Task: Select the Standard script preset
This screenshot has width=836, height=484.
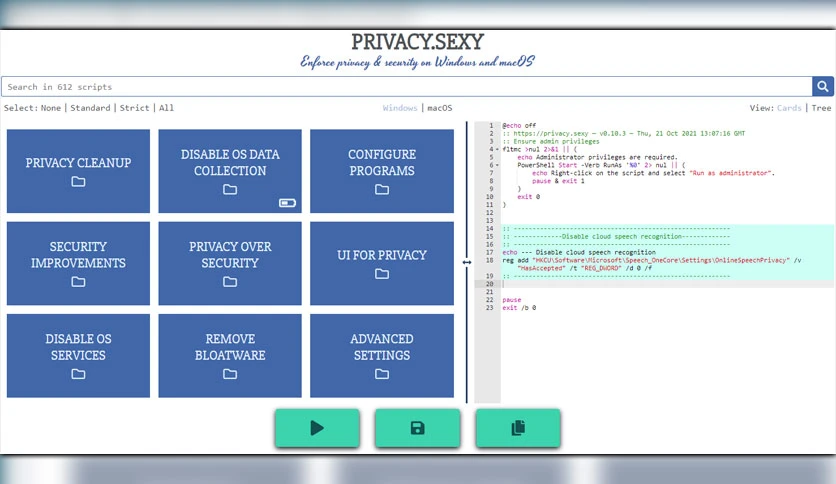Action: point(90,108)
